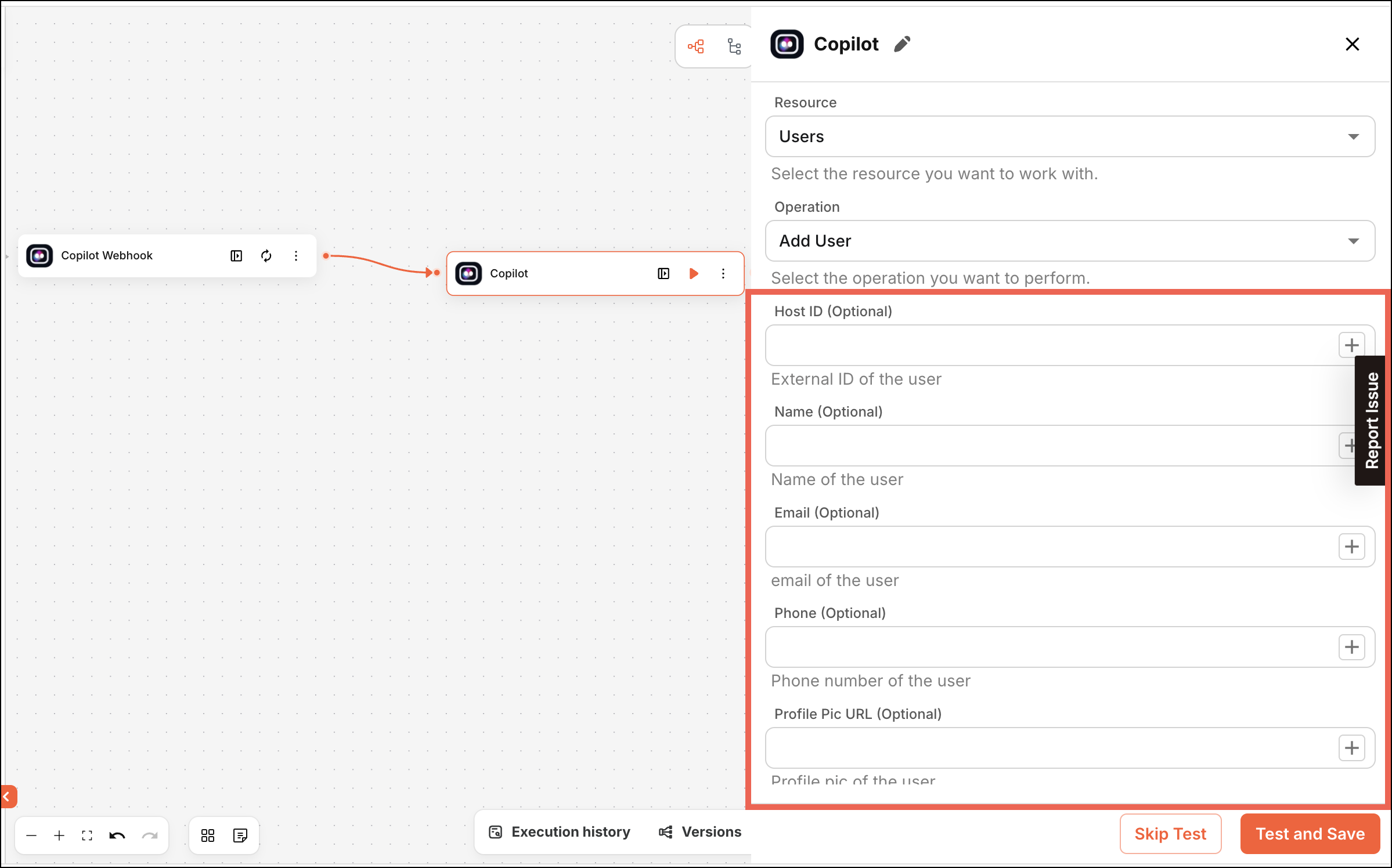Click Test and Save button
1392x868 pixels.
click(1310, 834)
